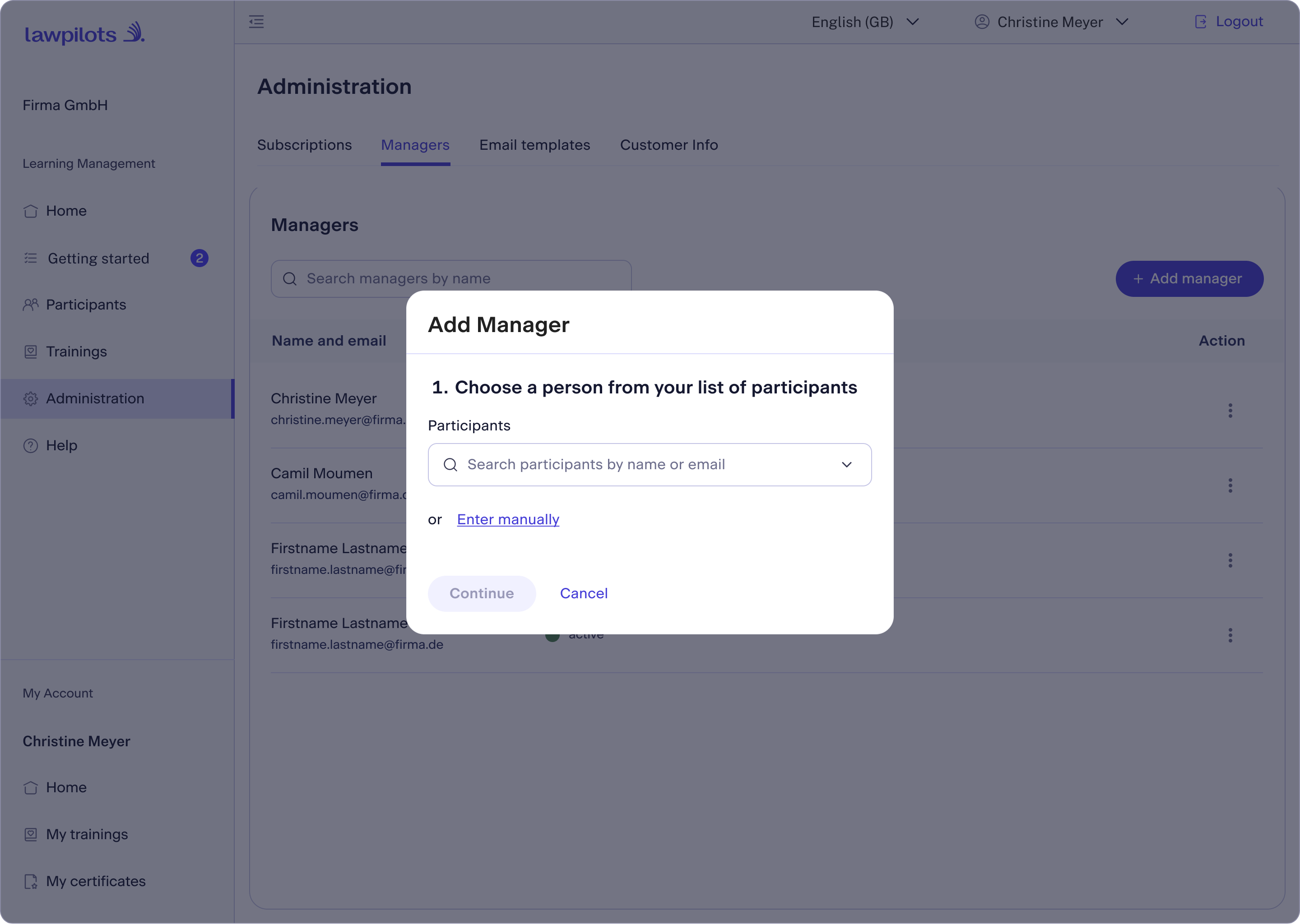Click the Trainings certificate icon
The width and height of the screenshot is (1300, 924).
(x=31, y=352)
